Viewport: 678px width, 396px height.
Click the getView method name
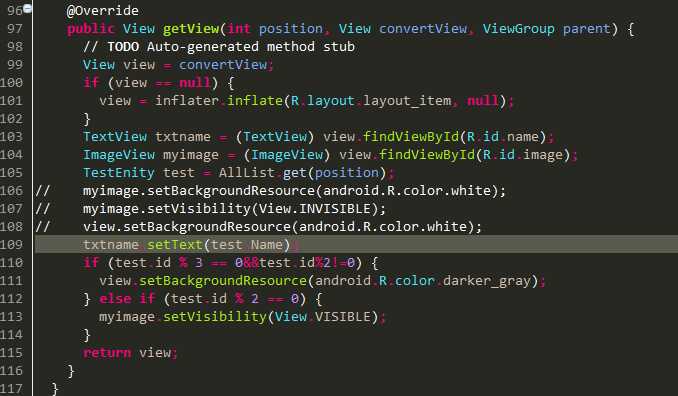pos(191,29)
